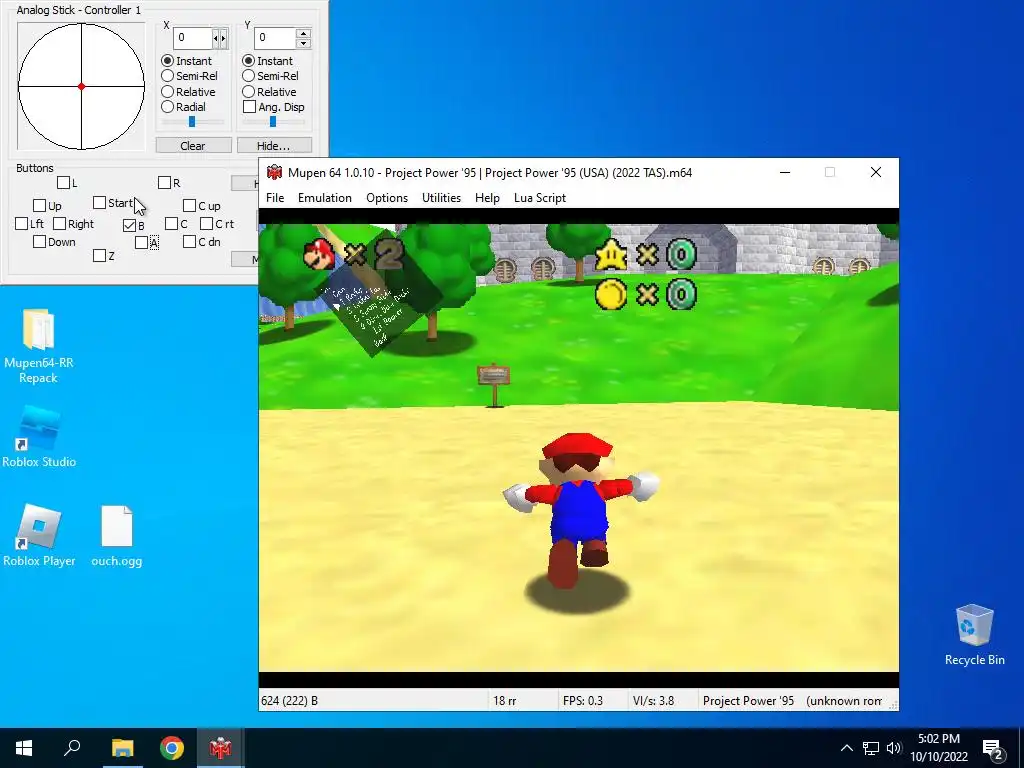Open network status tray icon

(871, 748)
